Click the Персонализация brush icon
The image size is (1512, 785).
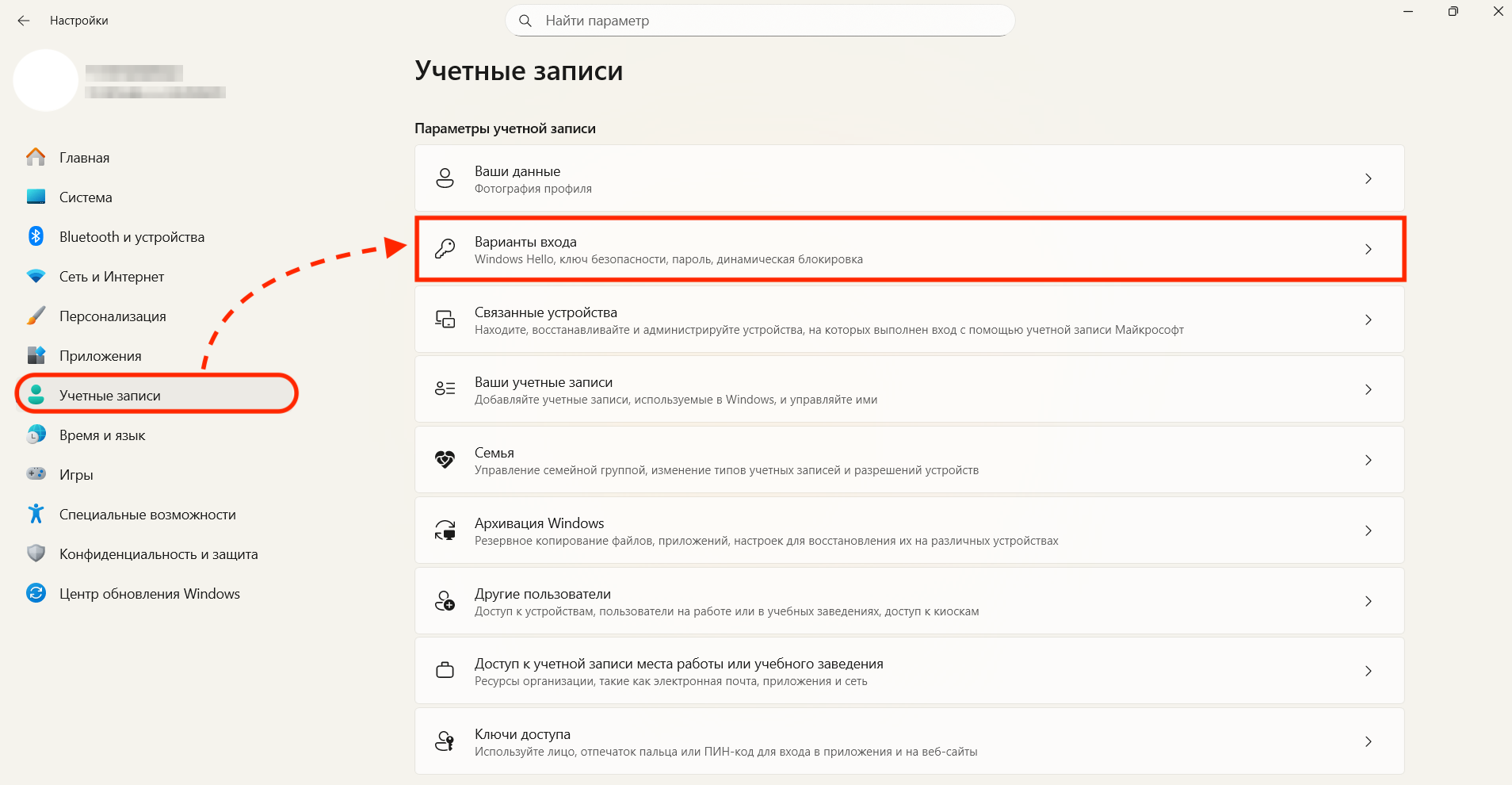36,316
